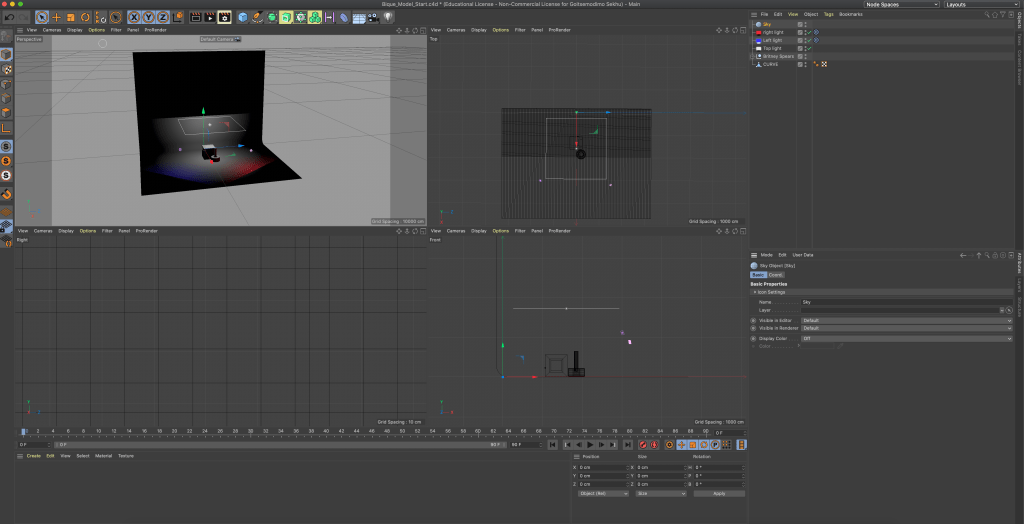Viewport: 1024px width, 524px height.
Task: Open the Tags menu in the Object Manager
Action: click(x=829, y=14)
